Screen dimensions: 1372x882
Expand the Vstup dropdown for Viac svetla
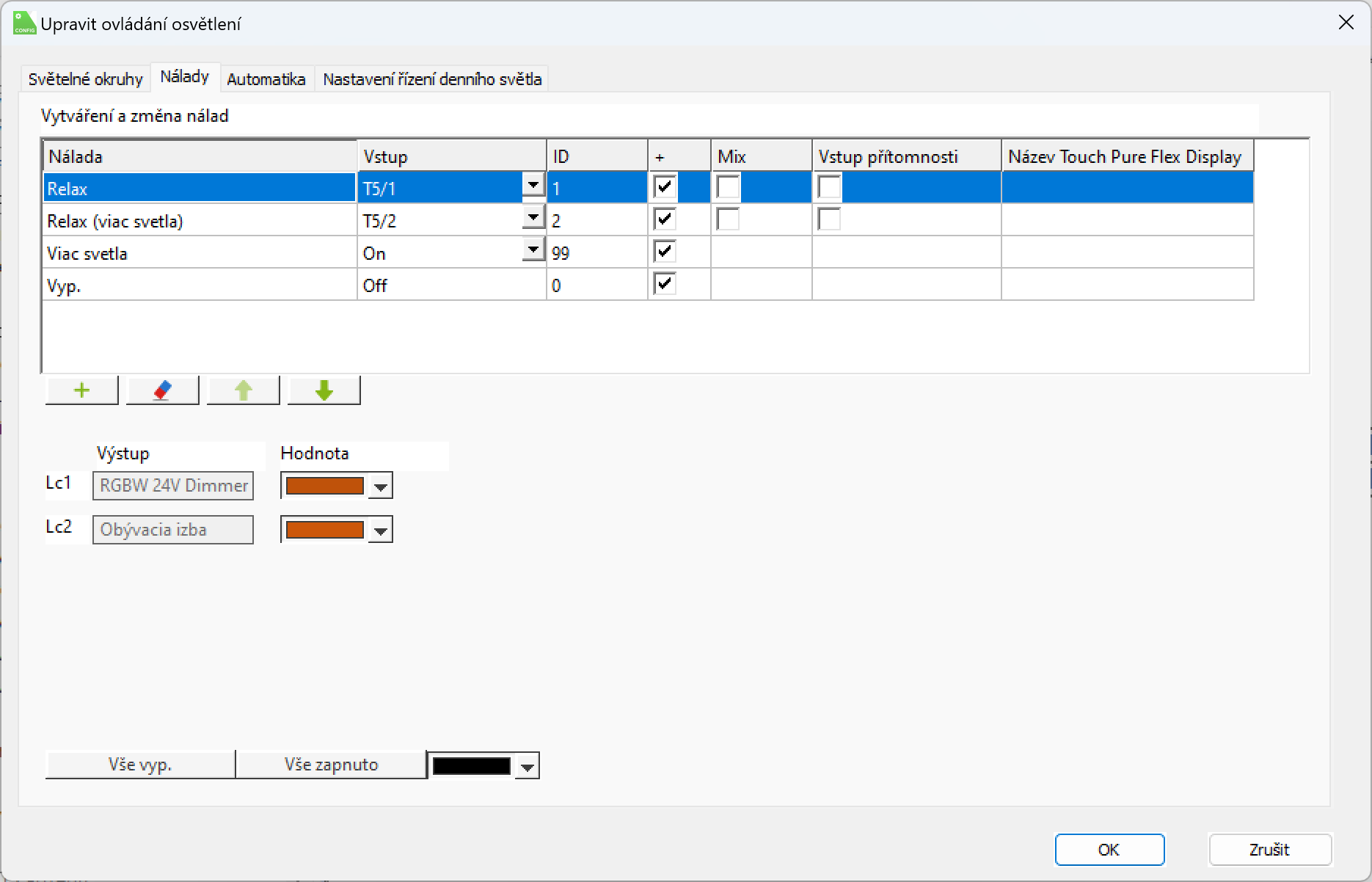533,250
